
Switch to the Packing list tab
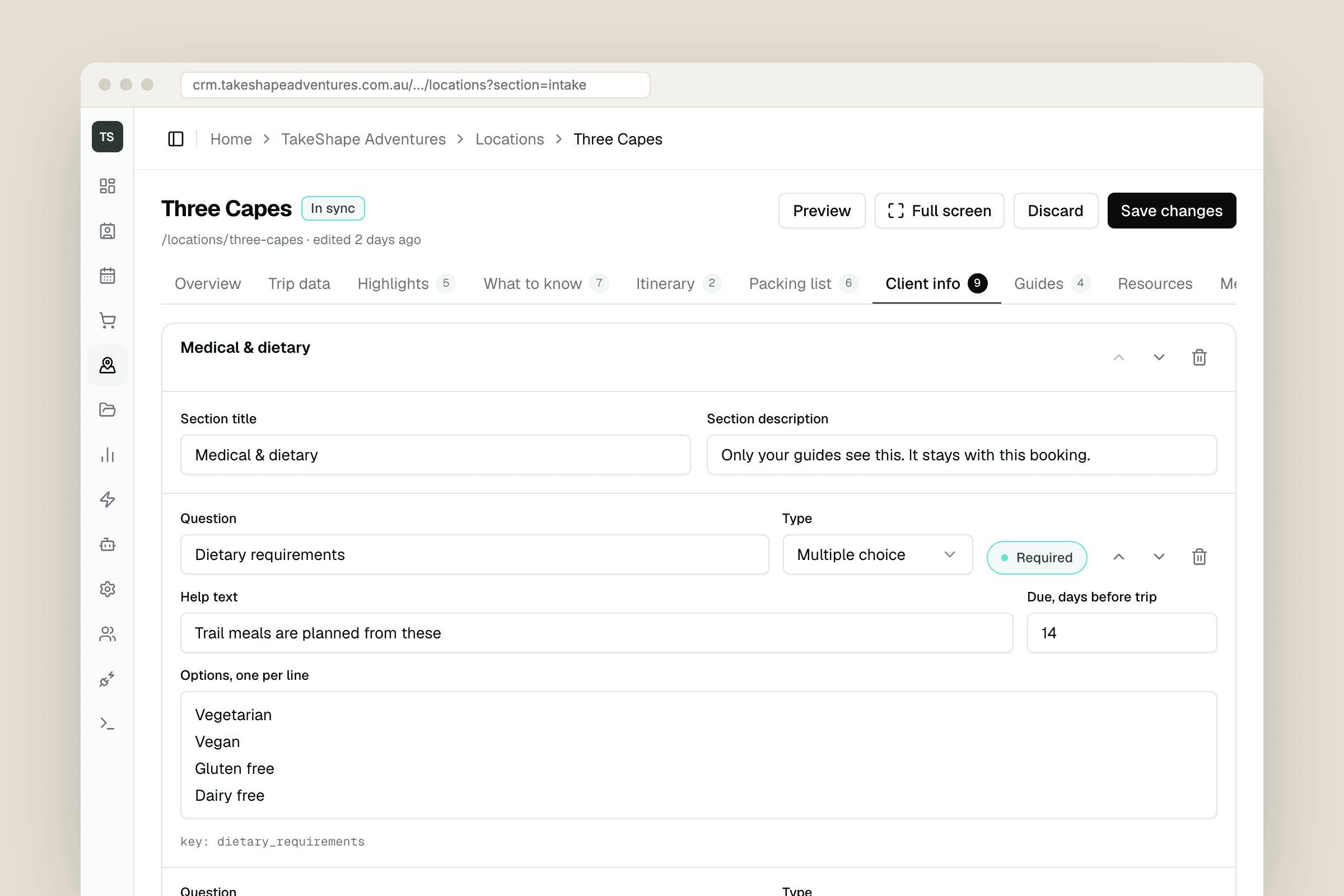pos(804,283)
